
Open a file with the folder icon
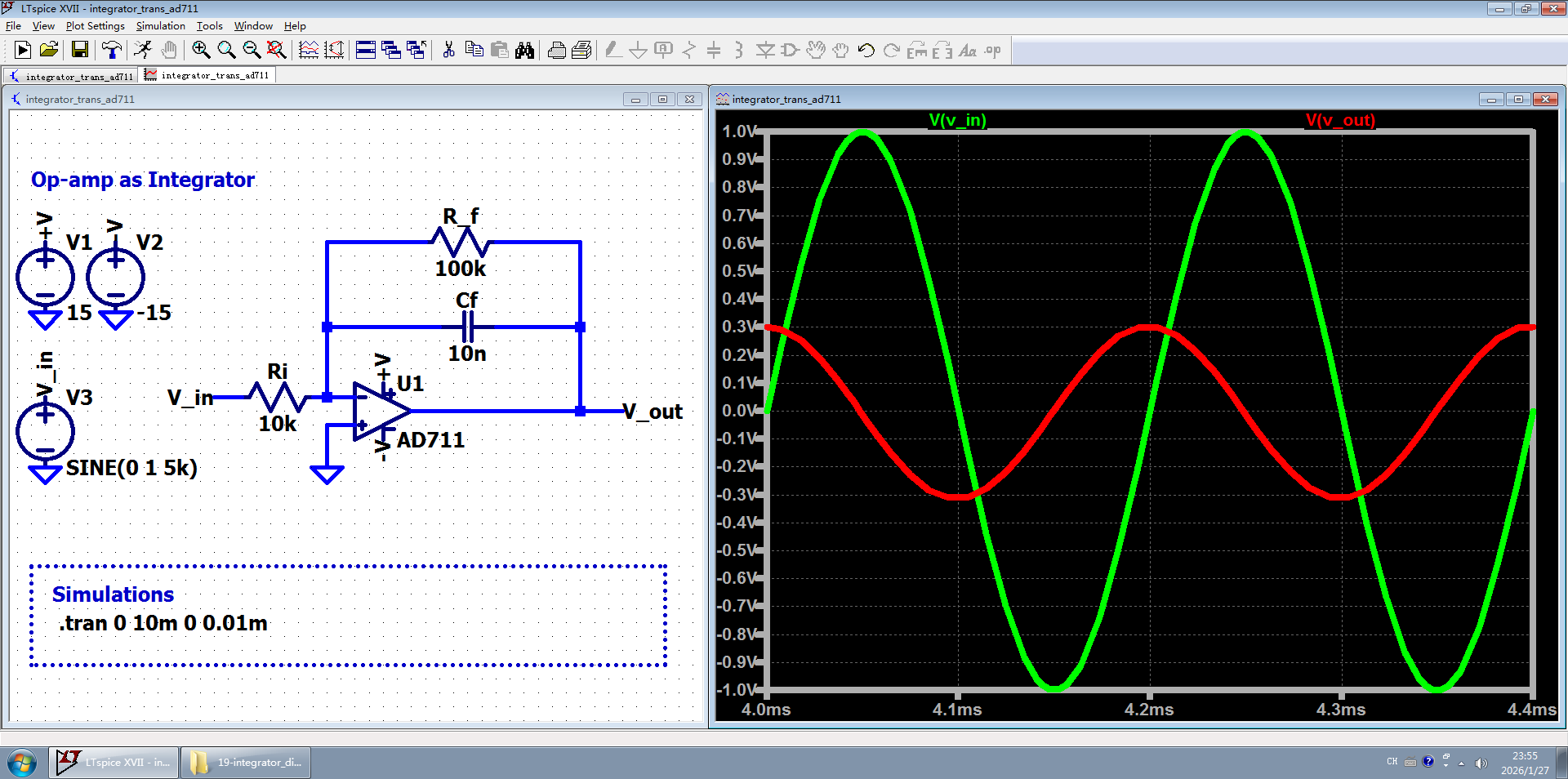pos(49,51)
